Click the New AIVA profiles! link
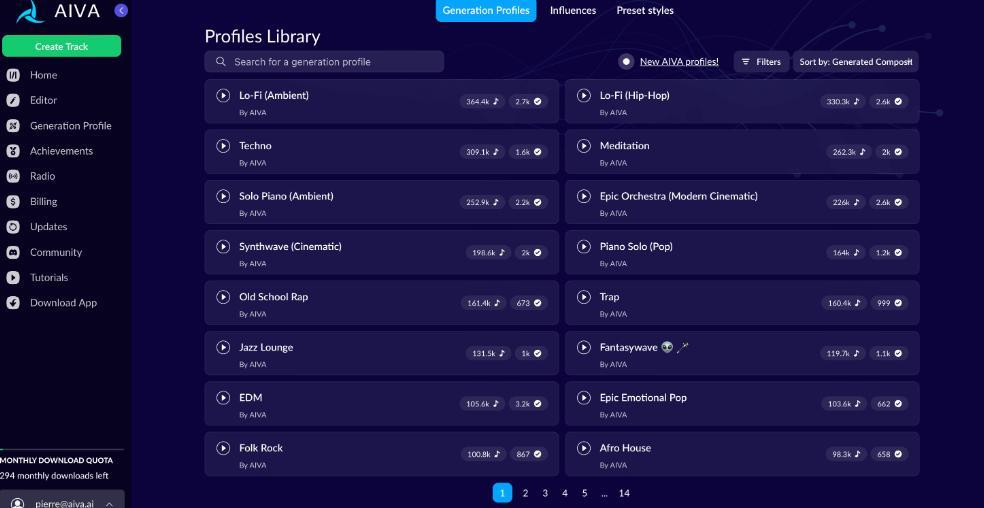This screenshot has width=984, height=508. coord(679,62)
